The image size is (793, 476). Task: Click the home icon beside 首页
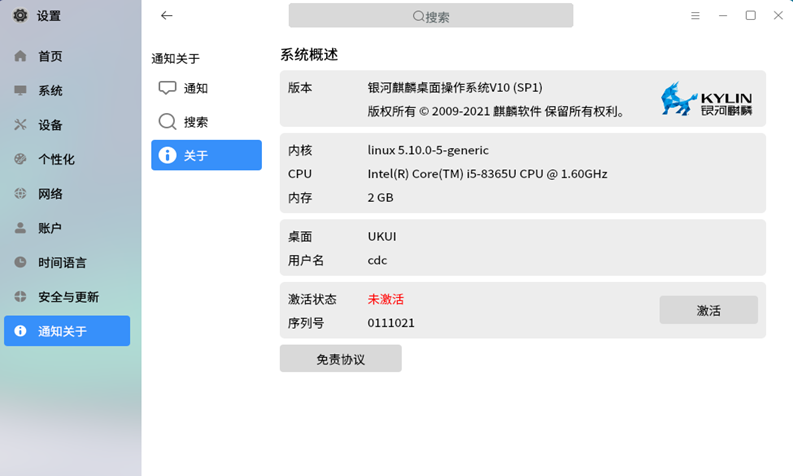pos(20,56)
